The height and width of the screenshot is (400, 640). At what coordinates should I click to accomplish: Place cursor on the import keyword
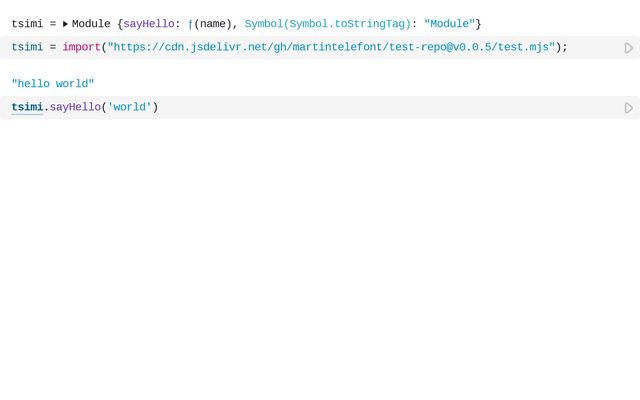point(81,47)
